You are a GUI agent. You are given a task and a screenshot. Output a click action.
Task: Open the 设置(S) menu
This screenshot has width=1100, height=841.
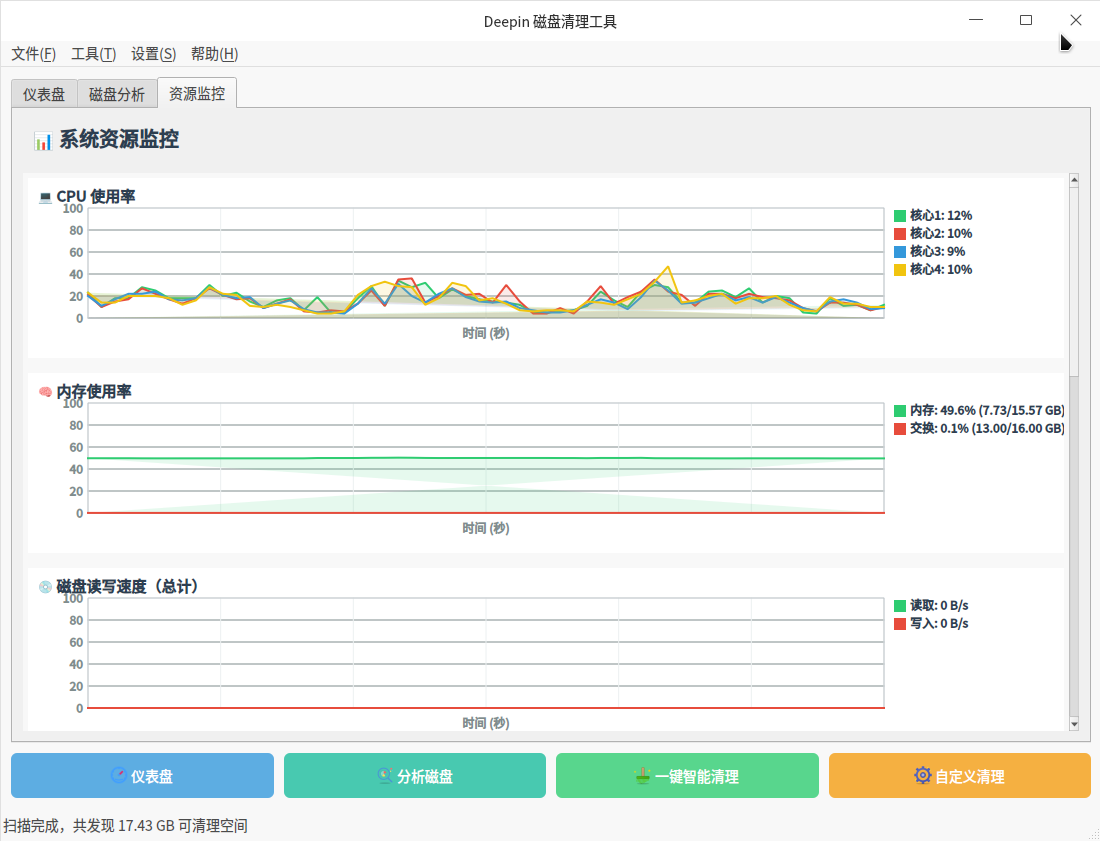[153, 54]
